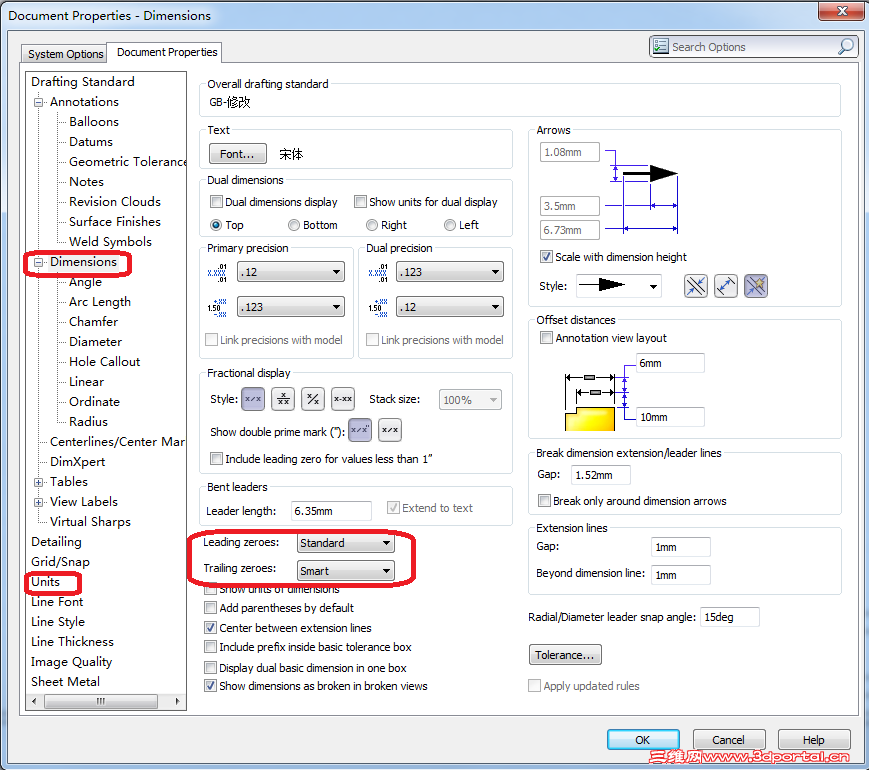Switch to the Document Properties tab
This screenshot has width=869, height=770.
pos(167,52)
